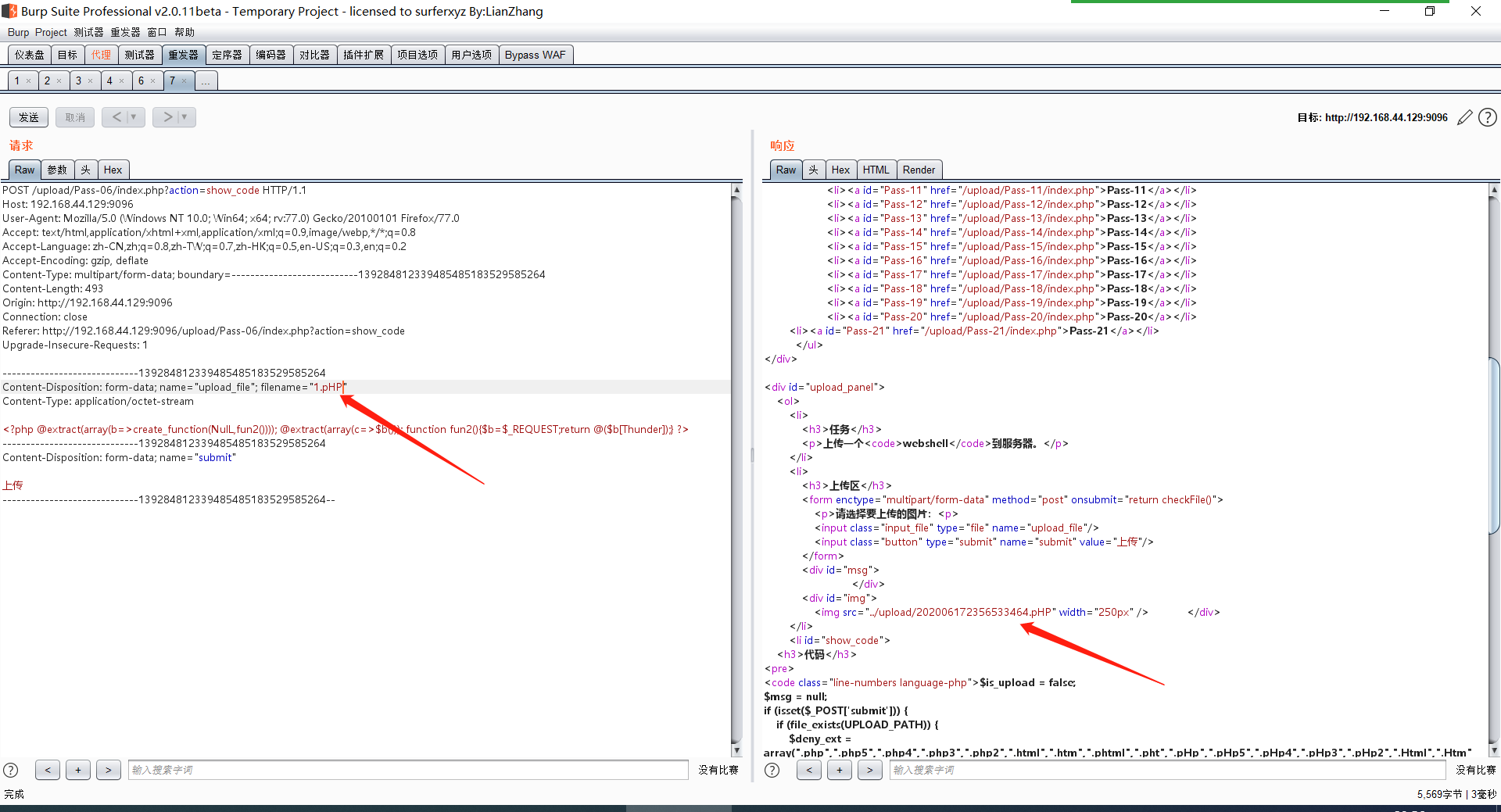The height and width of the screenshot is (812, 1501).
Task: Click the 'Content-Length: 493' header line
Action: click(x=53, y=288)
